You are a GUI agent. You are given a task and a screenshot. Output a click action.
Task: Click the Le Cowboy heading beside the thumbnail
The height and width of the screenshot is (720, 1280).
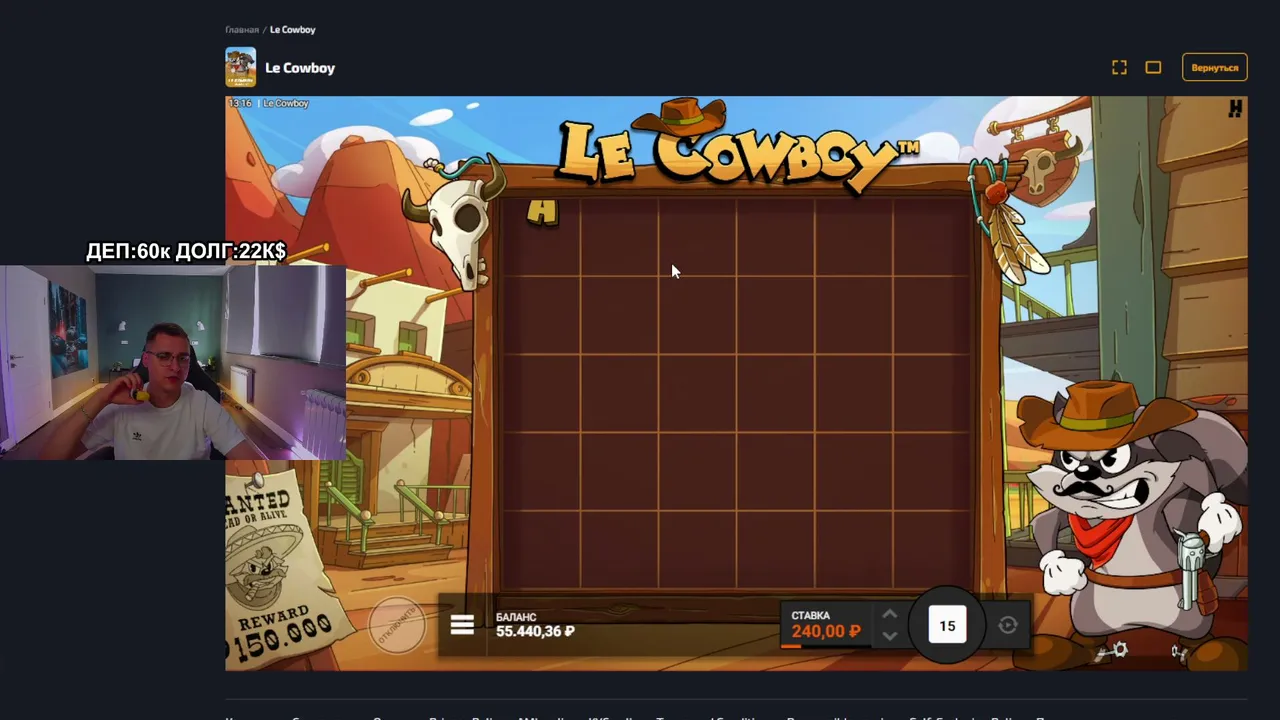pos(300,68)
